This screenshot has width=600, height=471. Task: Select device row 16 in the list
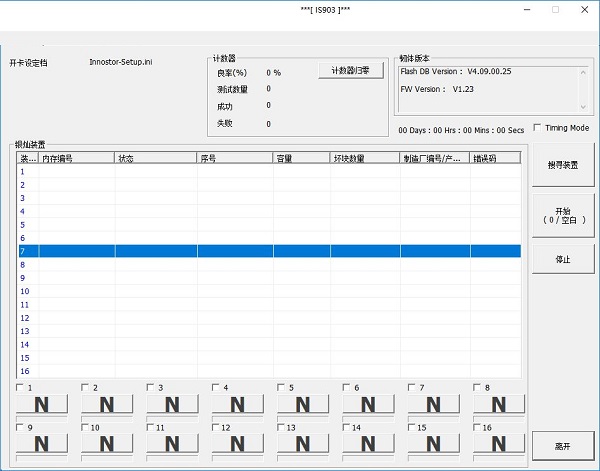click(270, 371)
